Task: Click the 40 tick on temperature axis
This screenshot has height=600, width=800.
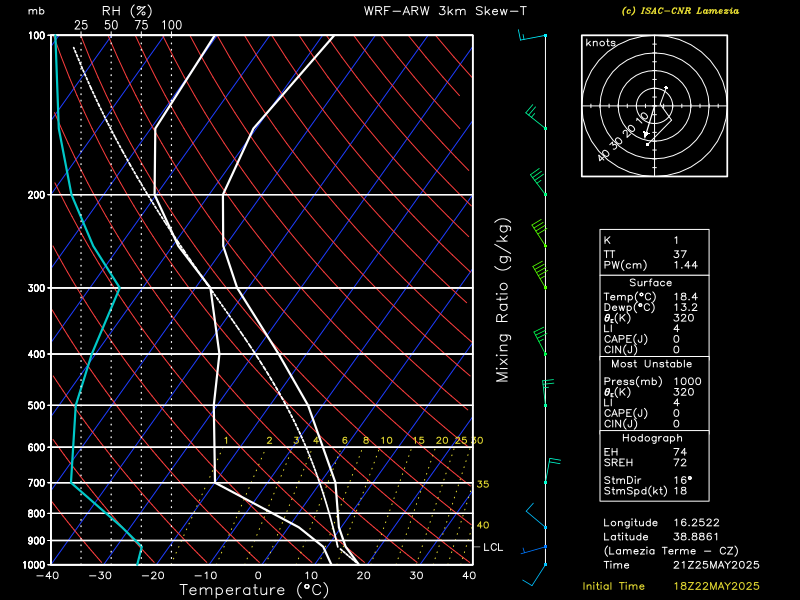Action: tap(469, 575)
